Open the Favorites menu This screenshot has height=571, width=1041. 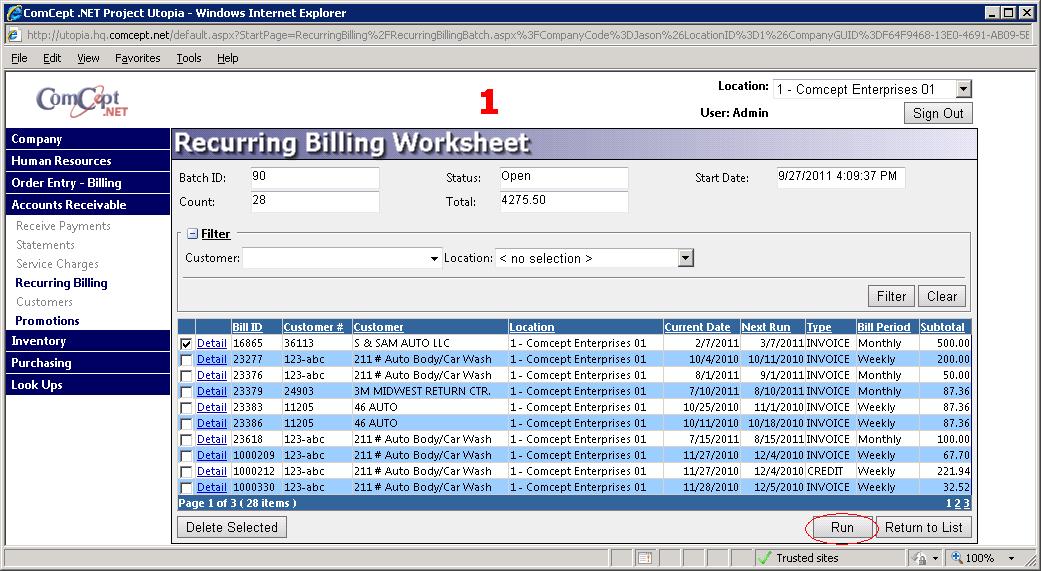[137, 58]
